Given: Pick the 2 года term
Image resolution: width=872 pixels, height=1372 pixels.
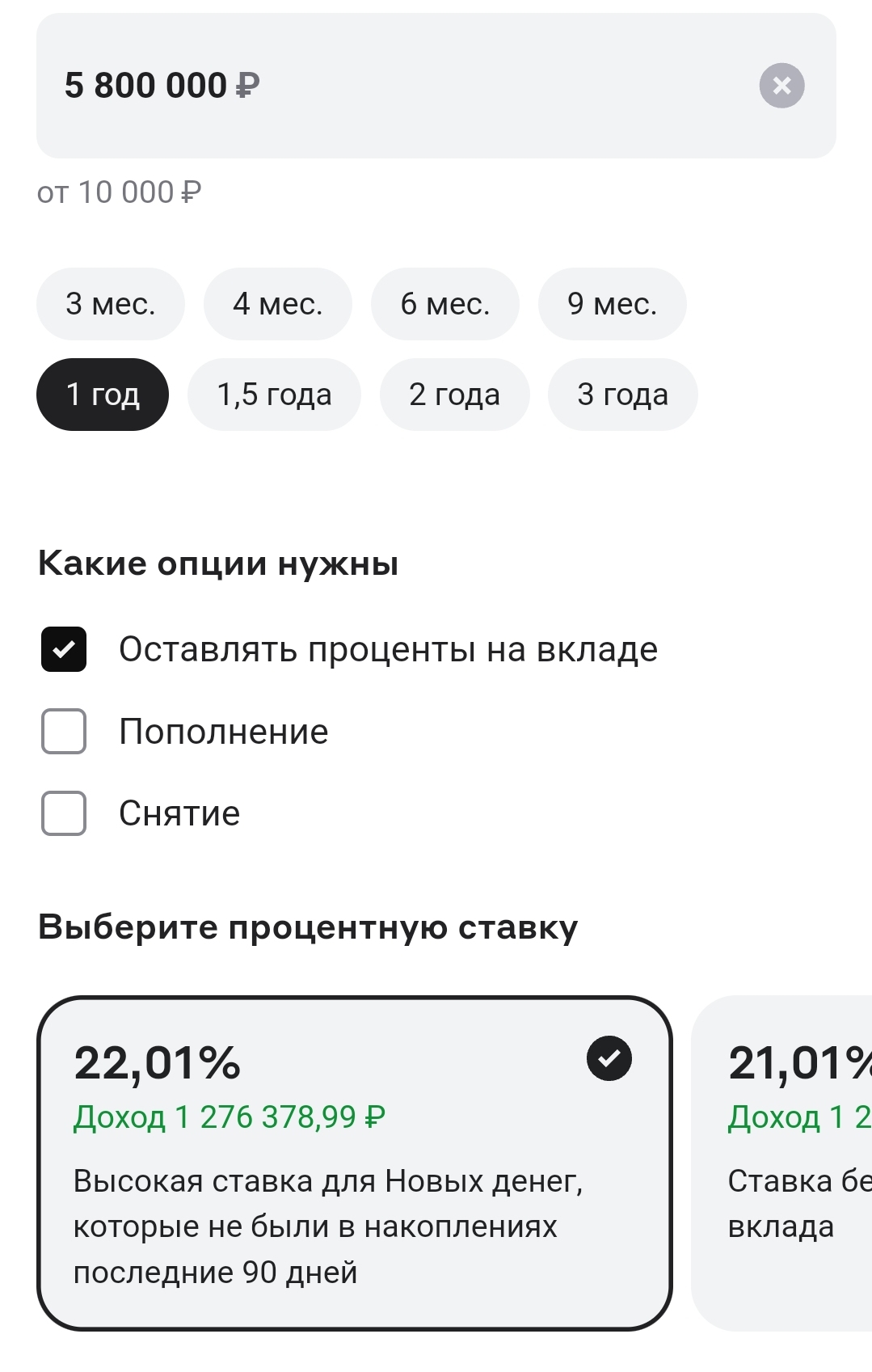Looking at the screenshot, I should coord(455,395).
